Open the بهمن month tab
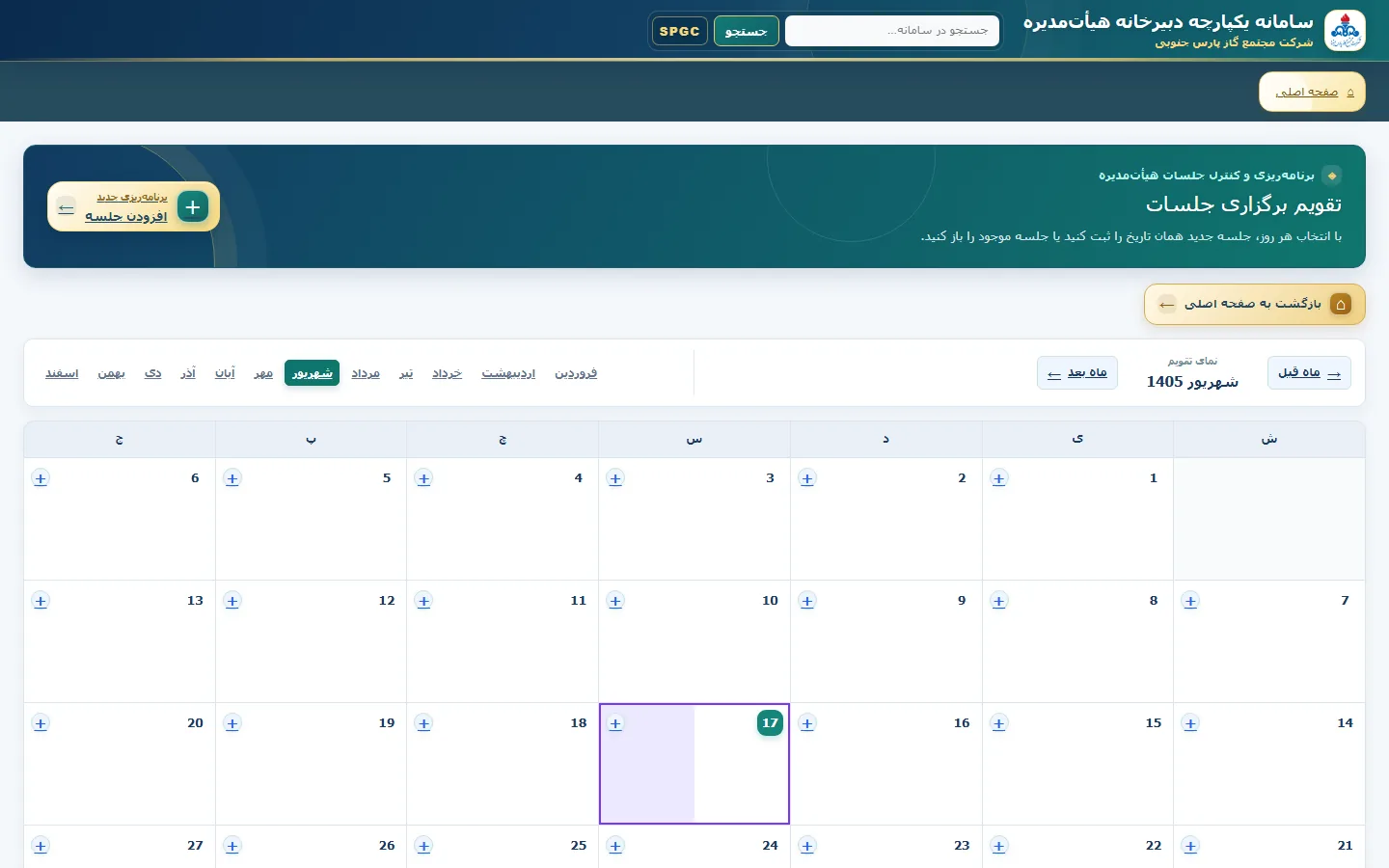The height and width of the screenshot is (868, 1389). (111, 373)
